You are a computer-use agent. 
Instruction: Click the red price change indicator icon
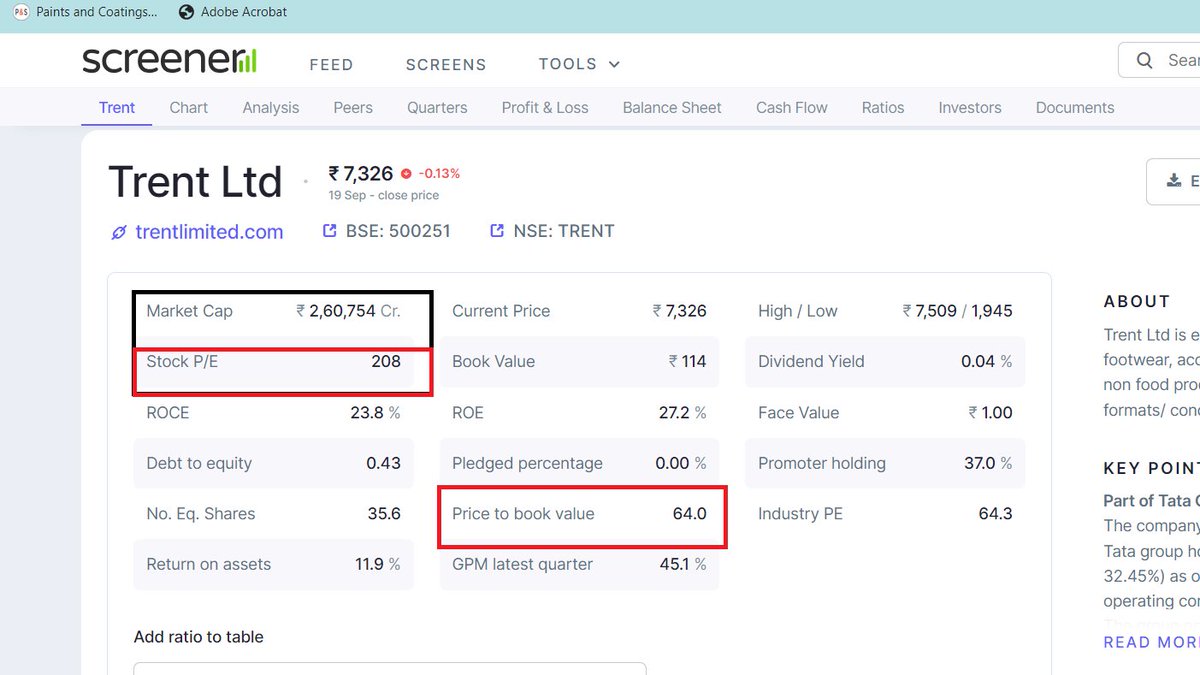(x=406, y=173)
